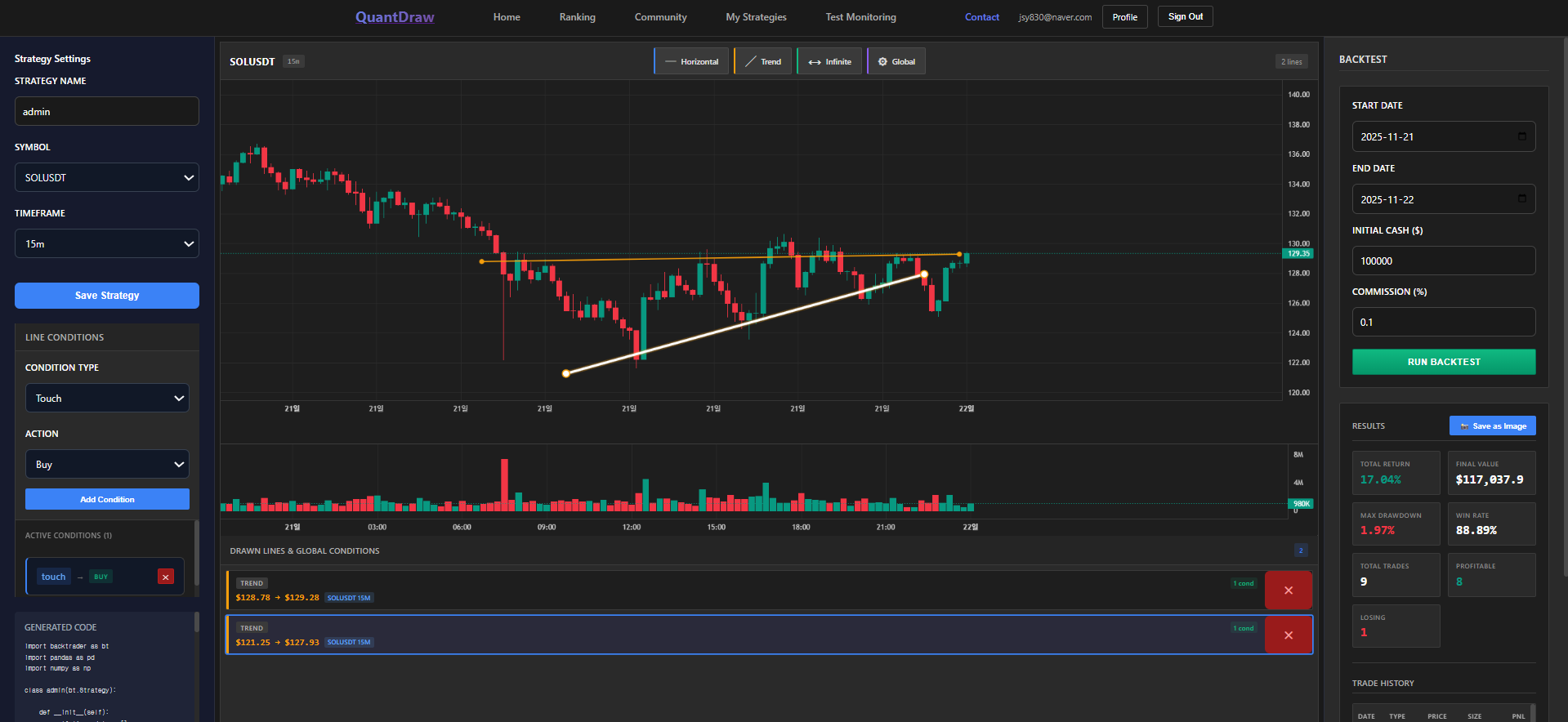Click the white trend line end handle
The width and height of the screenshot is (1568, 722).
click(x=924, y=274)
